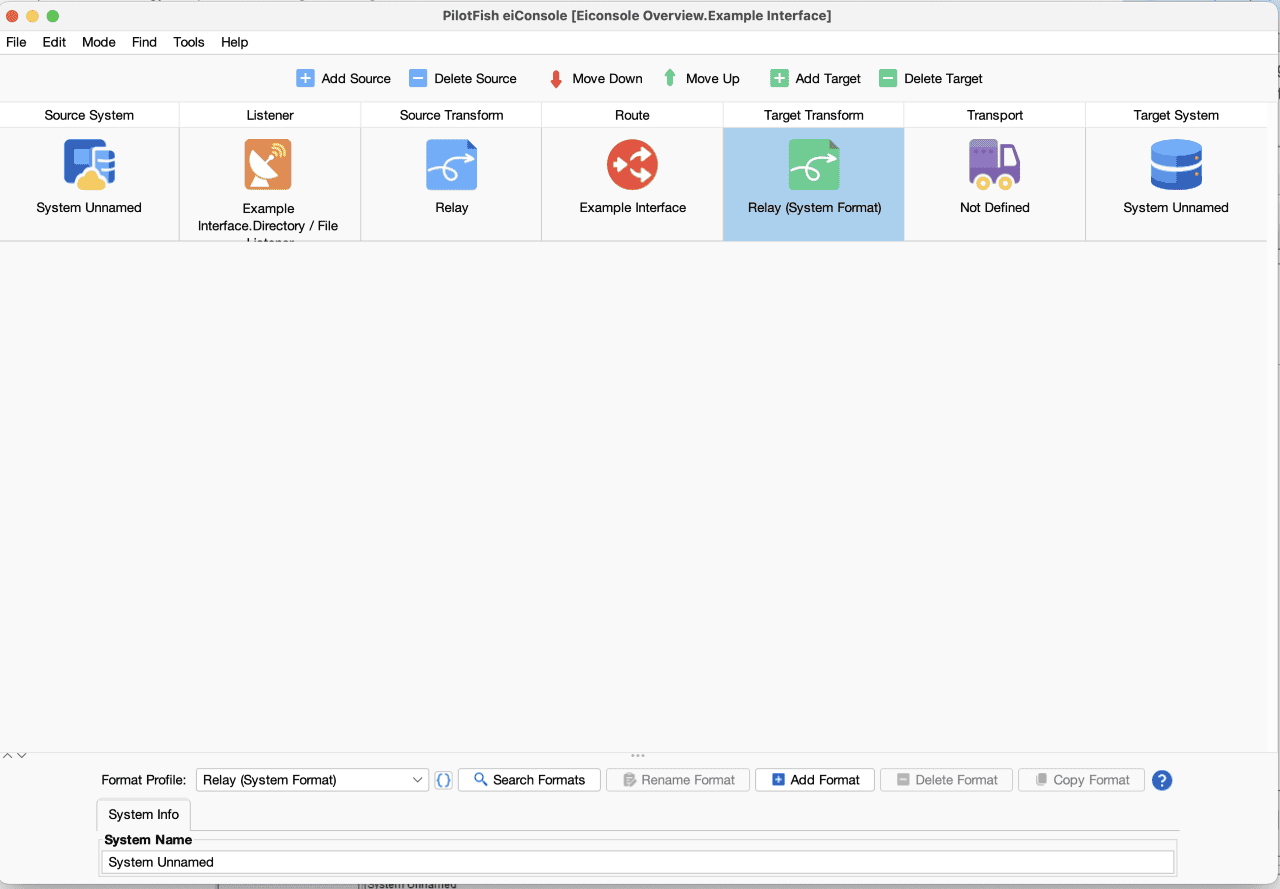
Task: Open the Source Transform Relay icon
Action: coord(451,164)
